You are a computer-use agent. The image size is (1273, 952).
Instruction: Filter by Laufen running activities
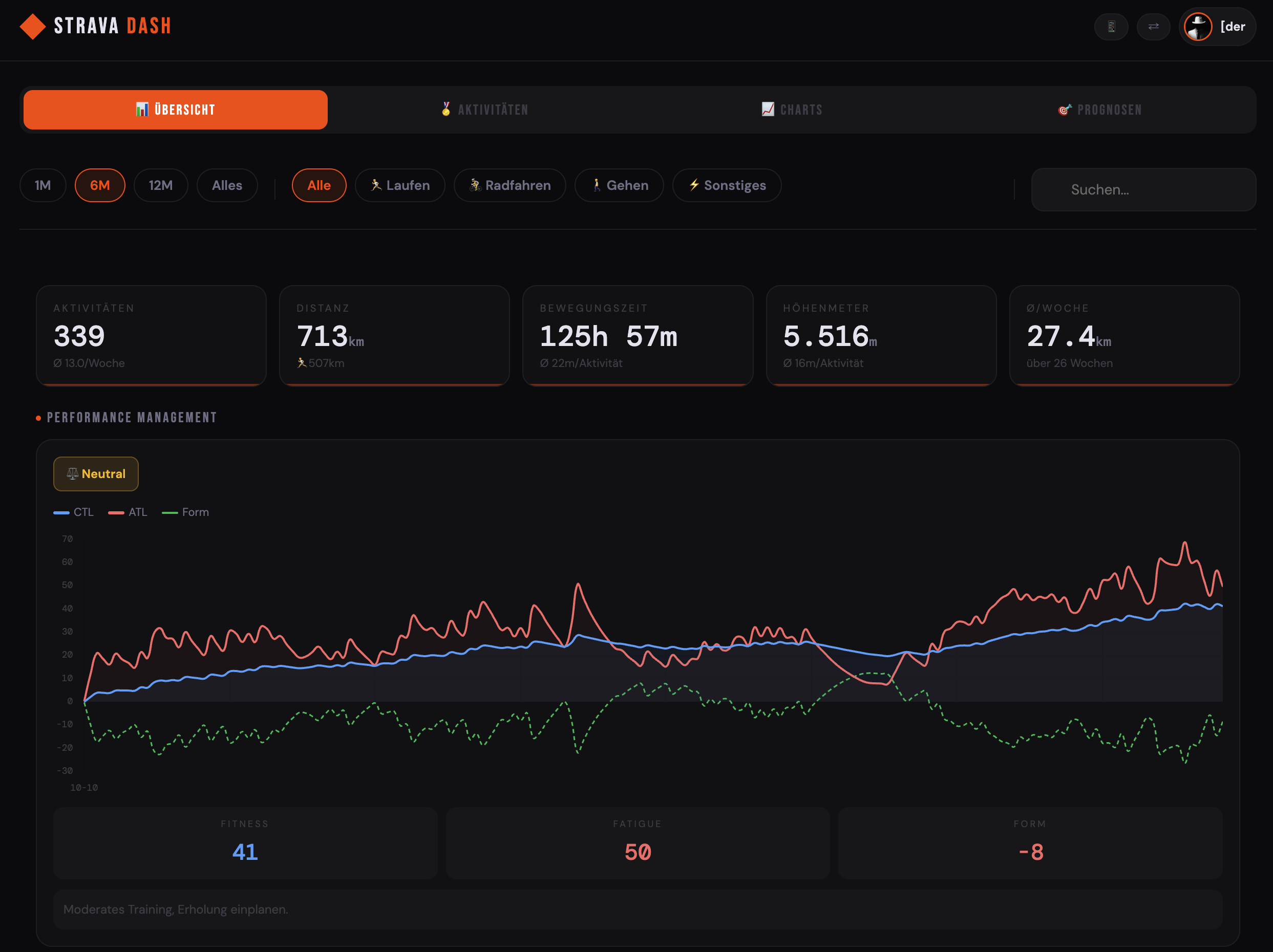tap(400, 185)
